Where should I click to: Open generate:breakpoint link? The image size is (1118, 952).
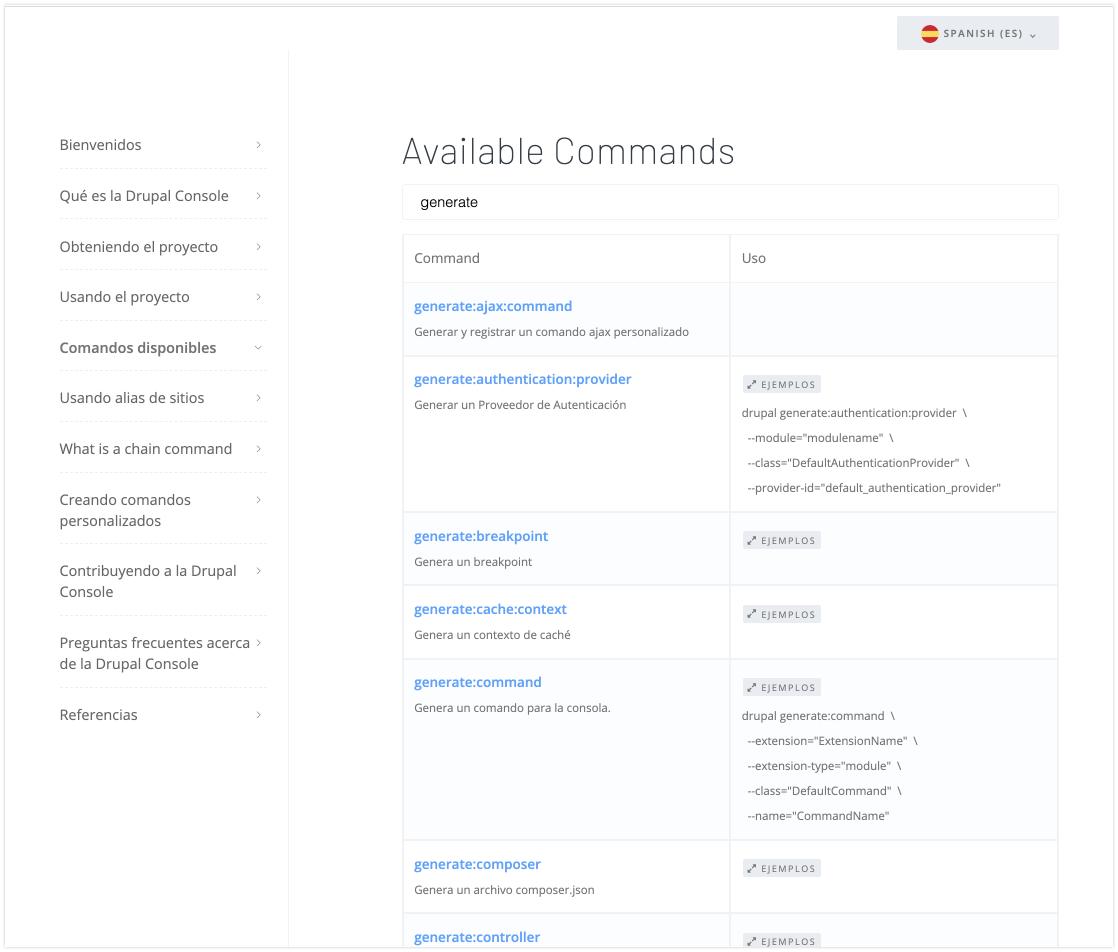pos(481,536)
